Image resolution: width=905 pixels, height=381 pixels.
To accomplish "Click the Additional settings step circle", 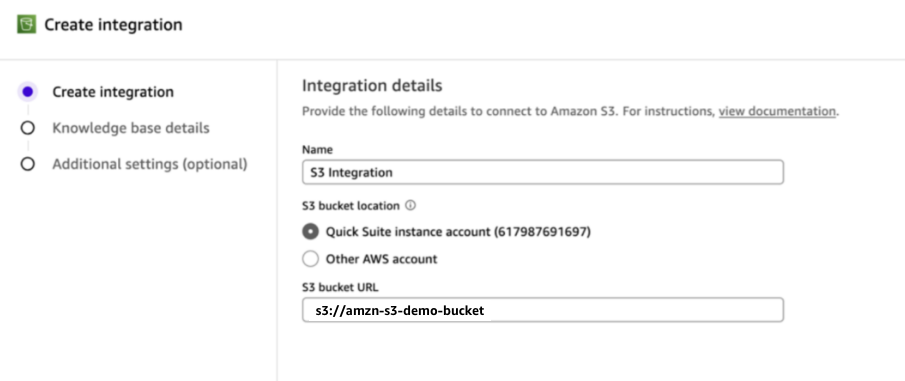I will (x=27, y=164).
